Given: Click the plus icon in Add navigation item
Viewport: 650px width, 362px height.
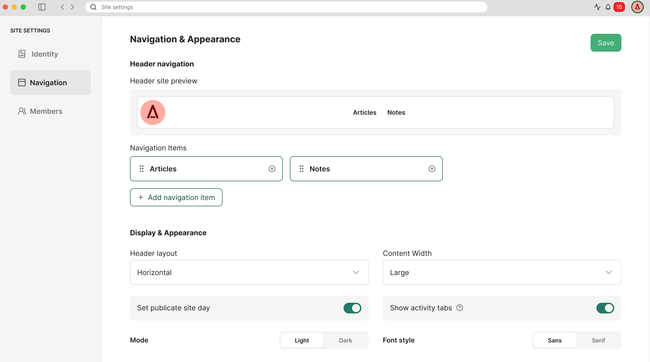Looking at the screenshot, I should pyautogui.click(x=141, y=197).
